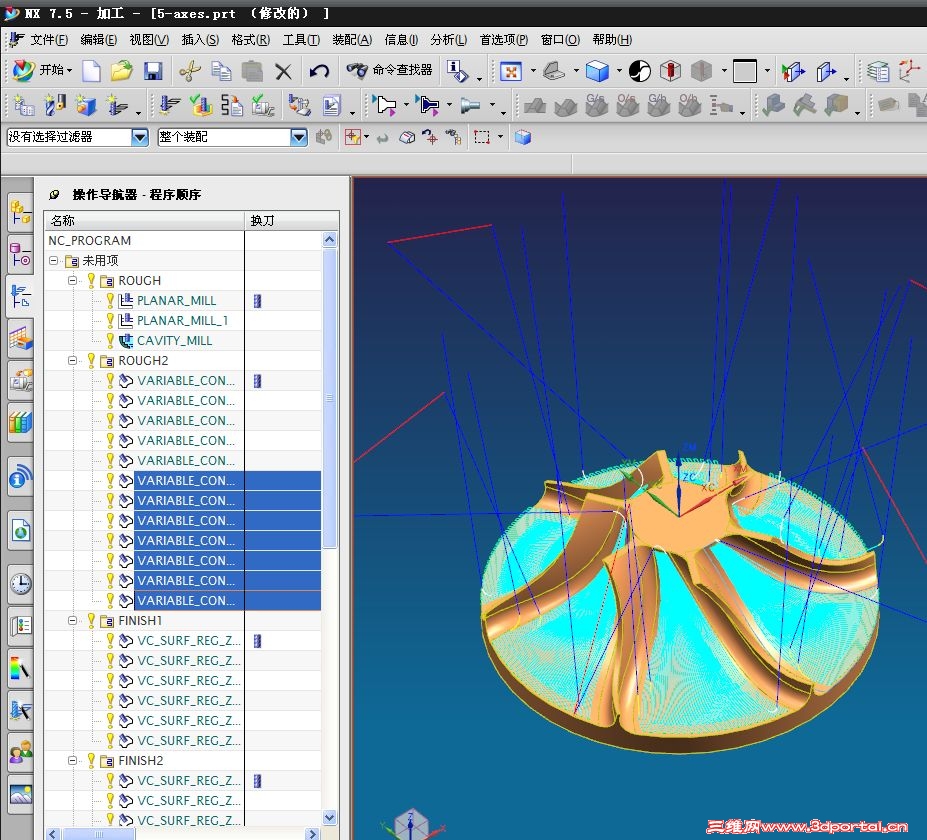The height and width of the screenshot is (840, 927).
Task: Click navigator horizontal scrollbar right arrow
Action: point(312,833)
